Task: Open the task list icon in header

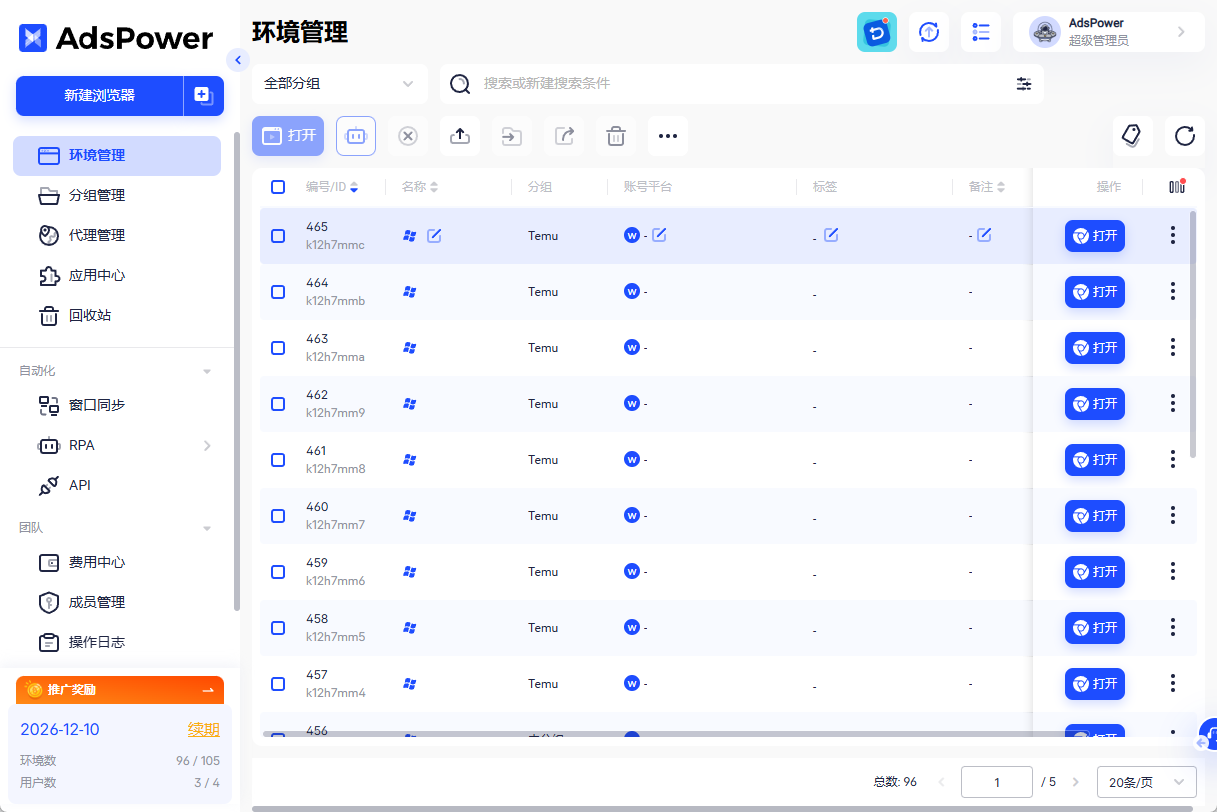Action: click(x=981, y=32)
